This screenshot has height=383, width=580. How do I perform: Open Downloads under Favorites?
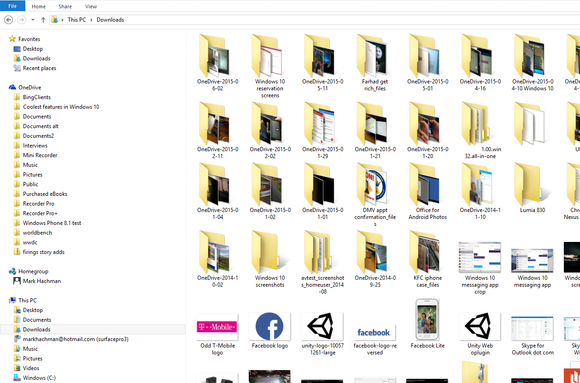(36, 58)
